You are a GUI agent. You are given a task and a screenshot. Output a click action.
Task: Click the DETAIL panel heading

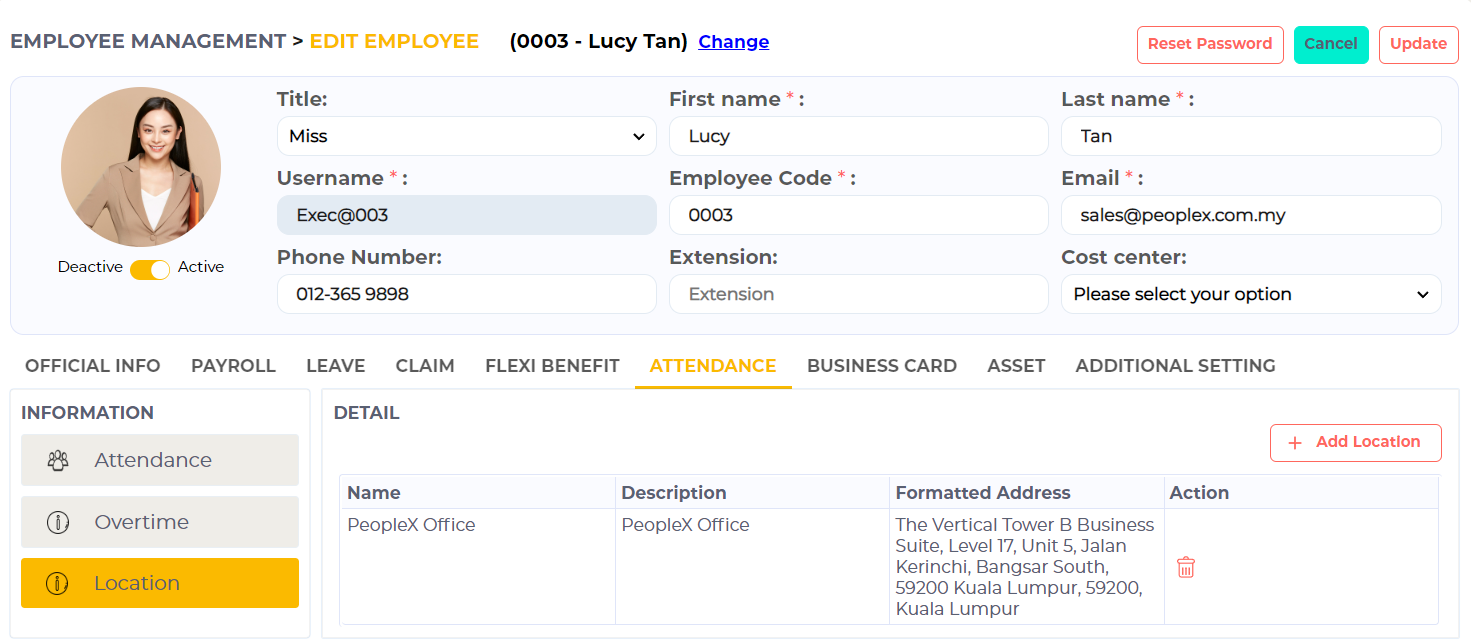tap(366, 413)
